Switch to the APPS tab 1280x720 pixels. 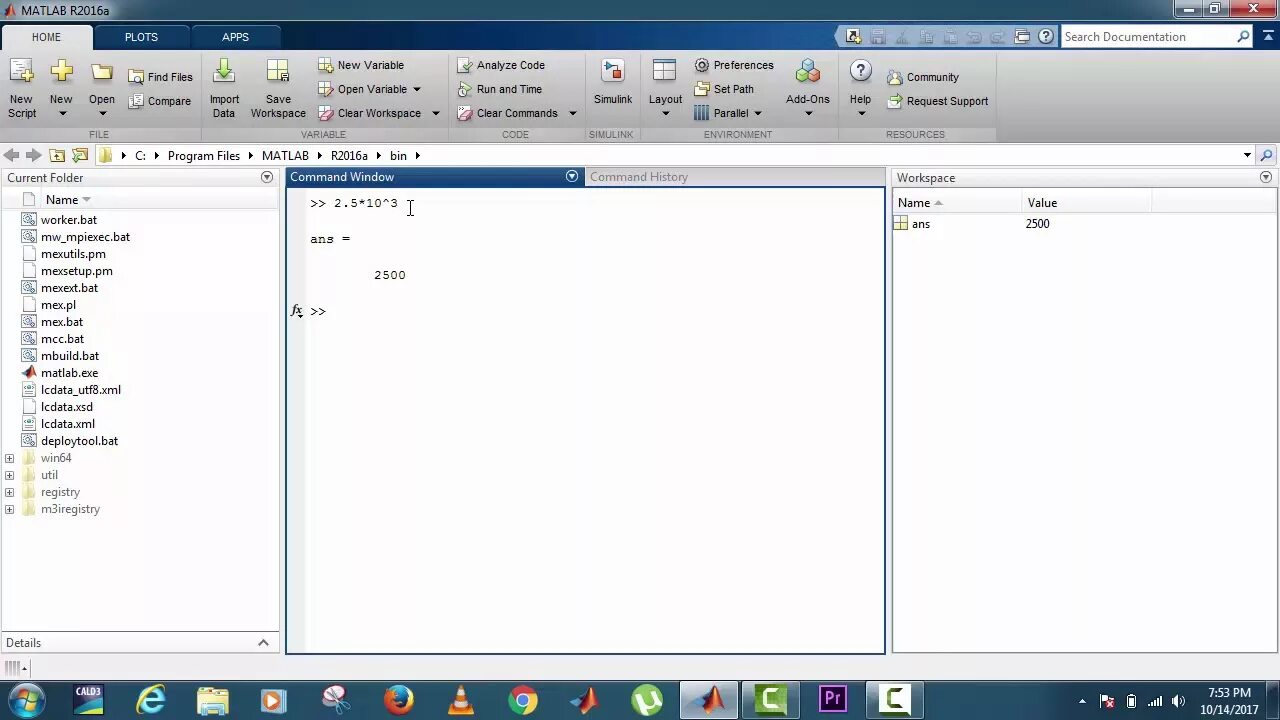(x=235, y=37)
